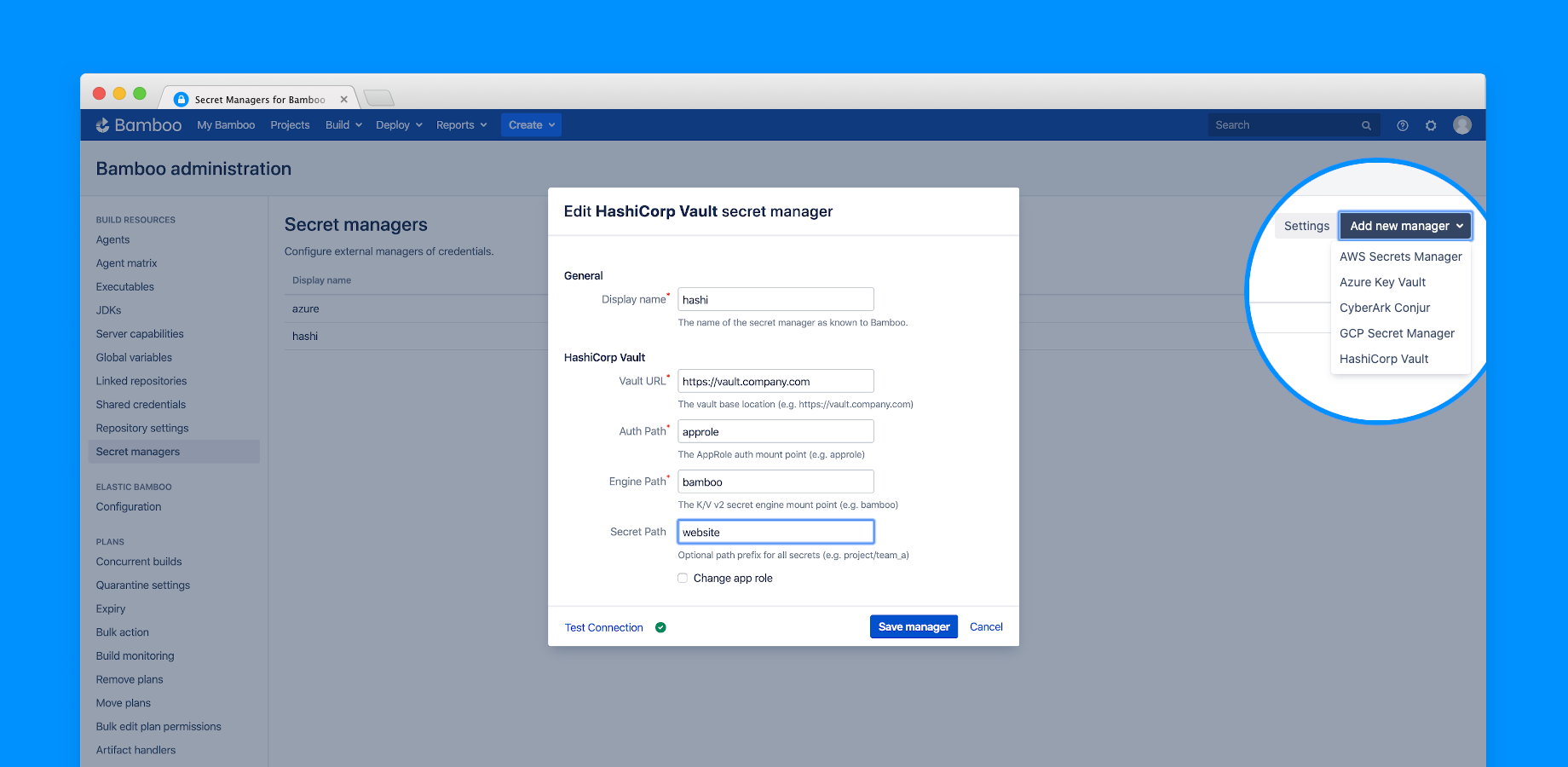Open the administration gear icon
This screenshot has width=1568, height=767.
point(1431,125)
